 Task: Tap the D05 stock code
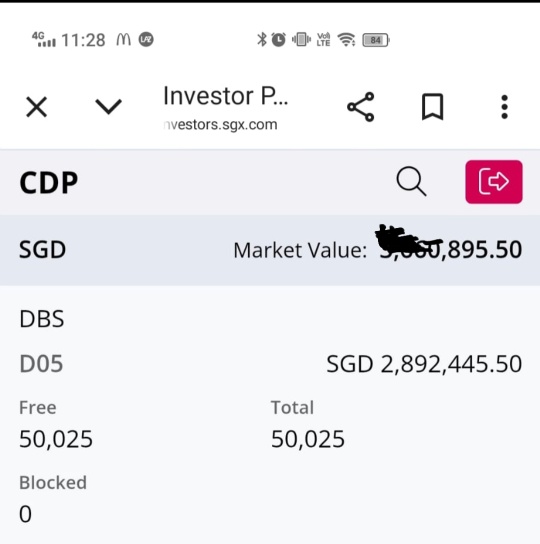tap(41, 364)
